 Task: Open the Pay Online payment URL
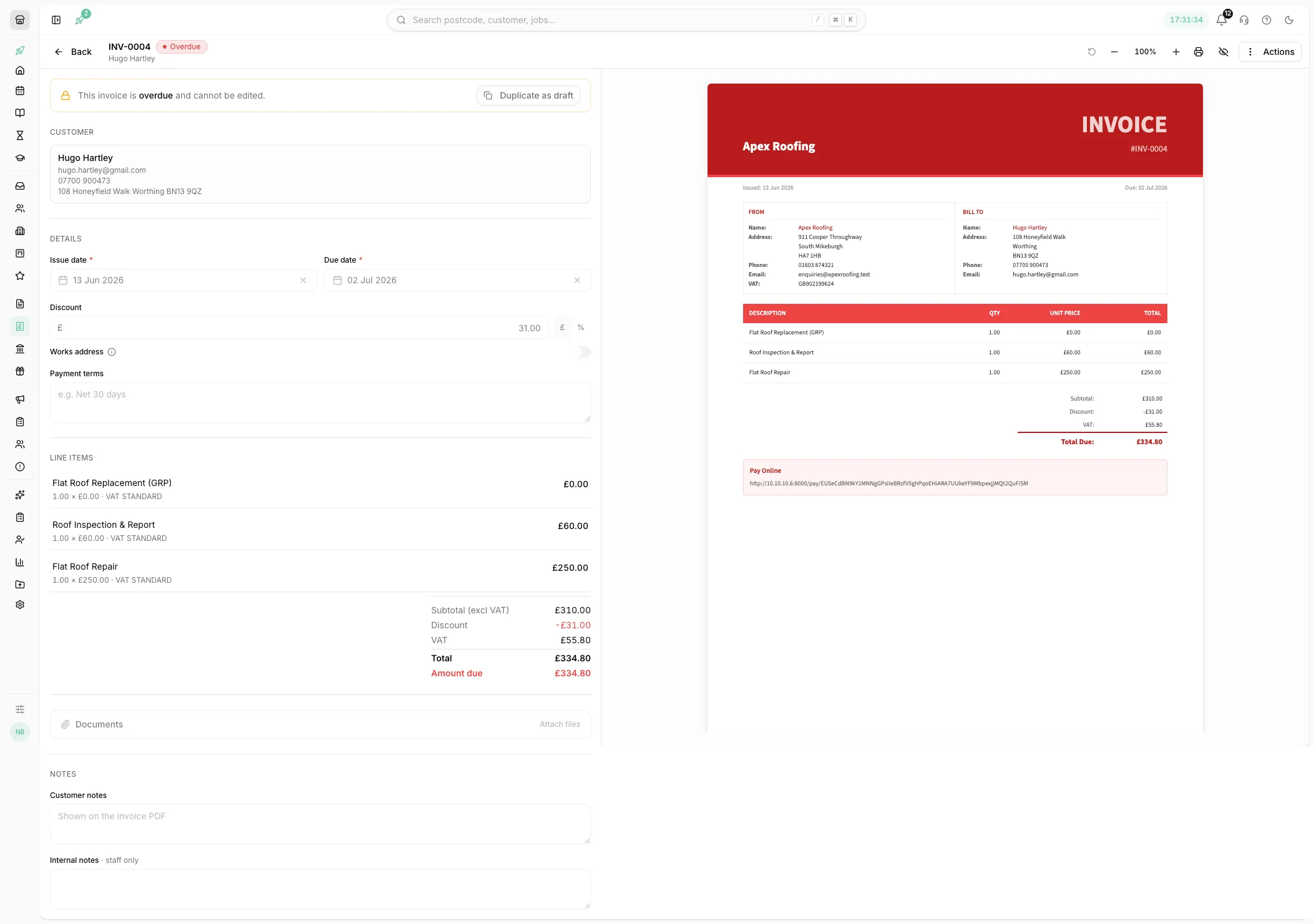click(888, 484)
